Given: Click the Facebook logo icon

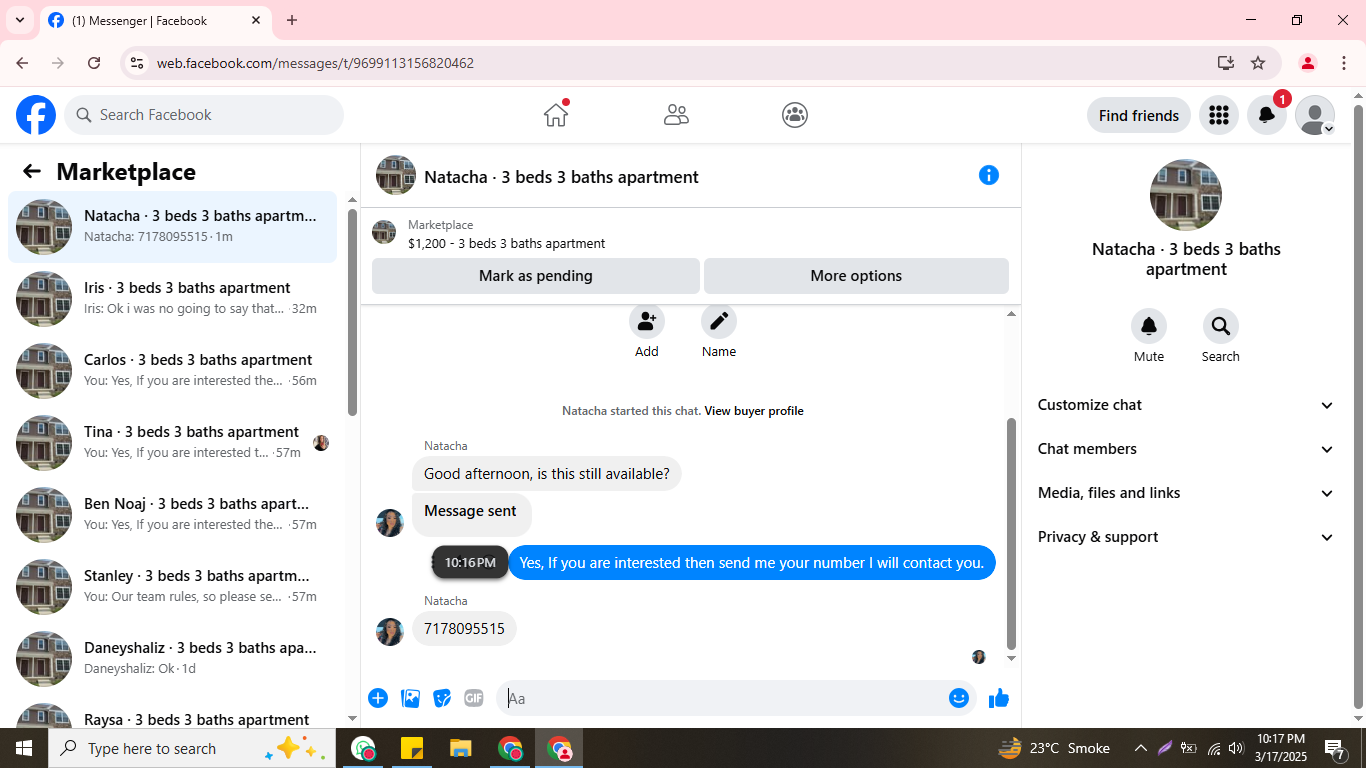Looking at the screenshot, I should point(36,115).
